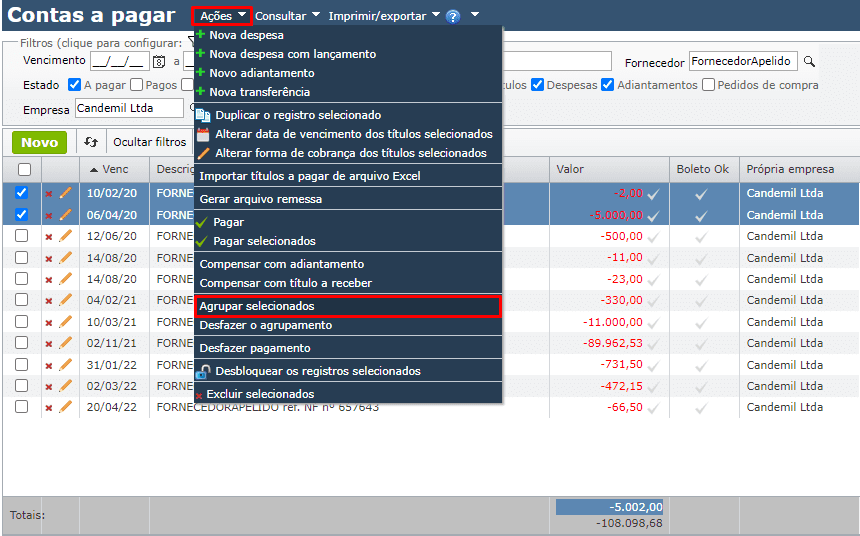
Task: Delete the 06/04/20 record with red x
Action: [x=49, y=216]
